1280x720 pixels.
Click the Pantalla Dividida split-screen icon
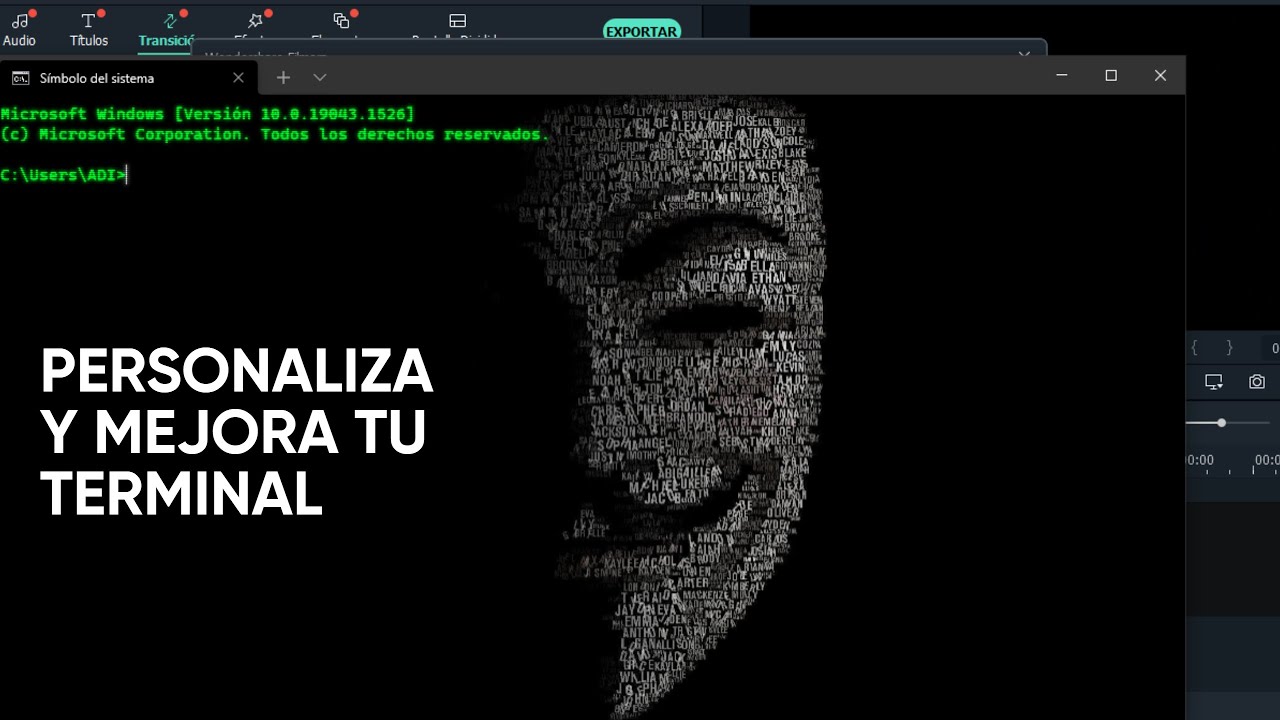[457, 20]
